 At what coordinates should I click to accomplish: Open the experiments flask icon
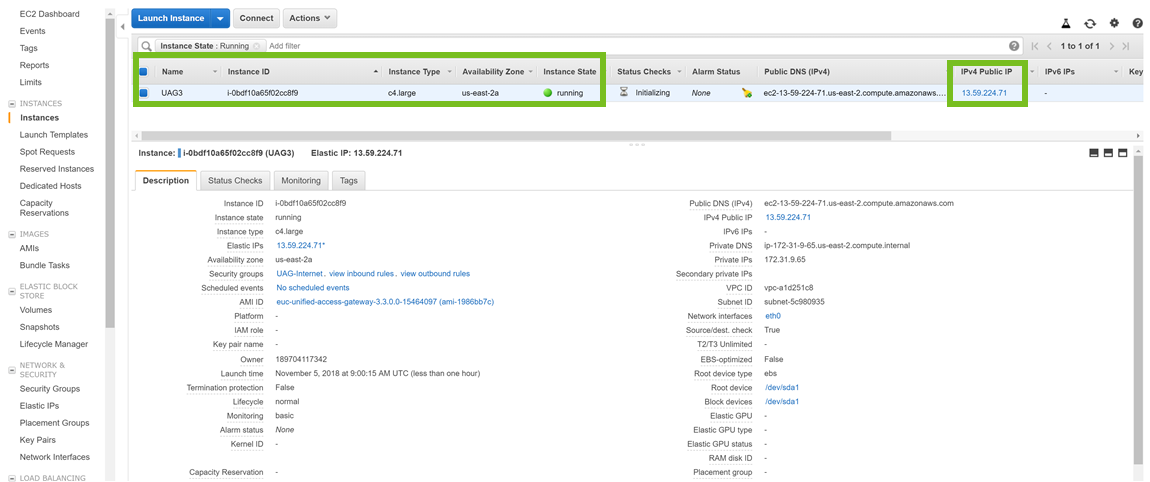tap(1067, 23)
